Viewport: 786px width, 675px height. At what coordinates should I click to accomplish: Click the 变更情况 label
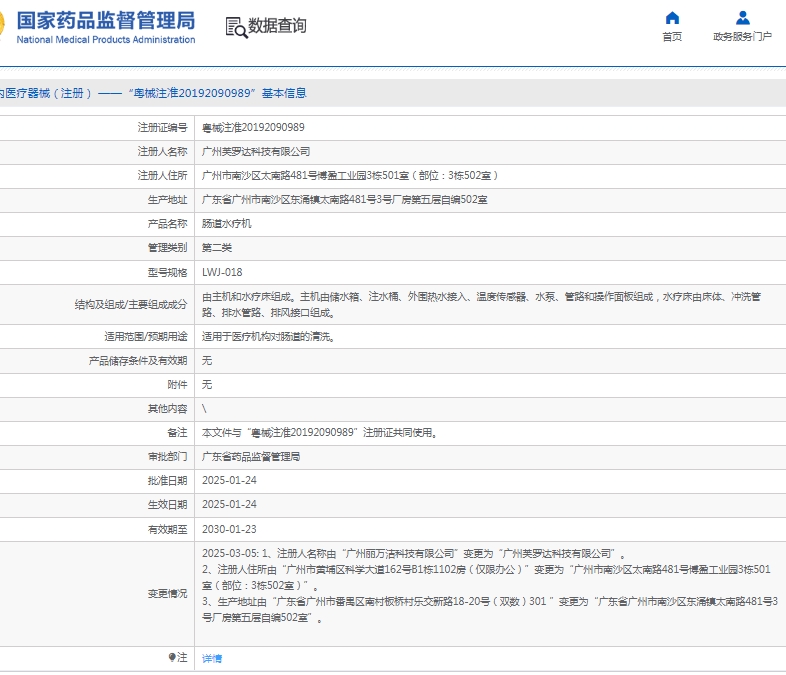[x=167, y=594]
